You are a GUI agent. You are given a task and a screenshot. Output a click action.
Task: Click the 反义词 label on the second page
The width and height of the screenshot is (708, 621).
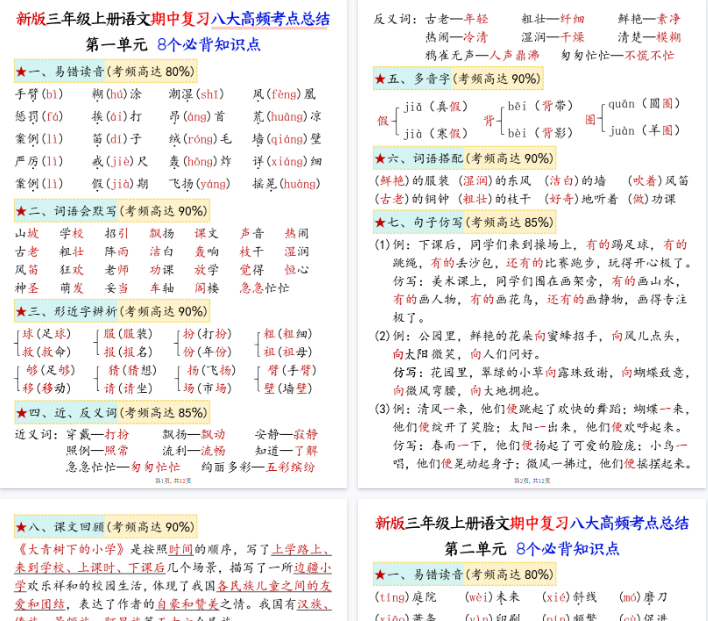coord(391,19)
